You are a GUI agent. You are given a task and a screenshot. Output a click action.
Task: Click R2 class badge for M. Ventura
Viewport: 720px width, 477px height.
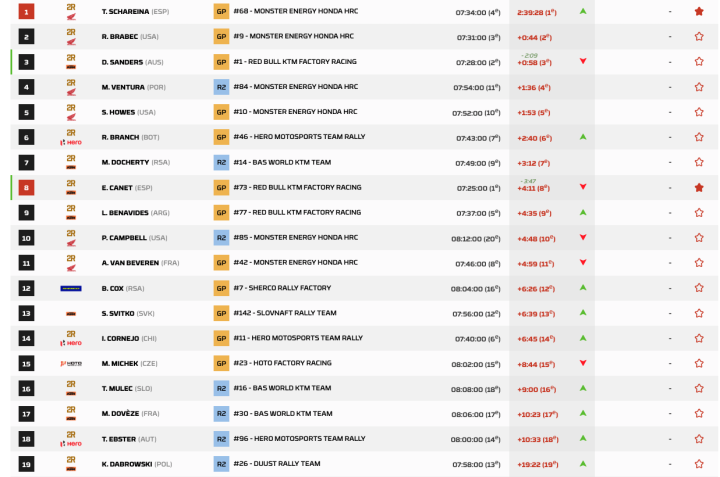coord(221,87)
